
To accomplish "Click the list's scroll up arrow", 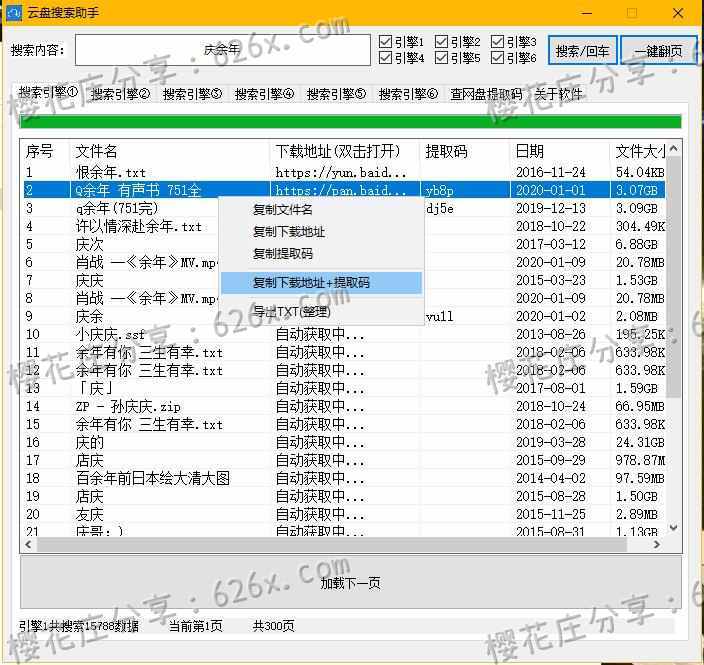I will point(673,149).
